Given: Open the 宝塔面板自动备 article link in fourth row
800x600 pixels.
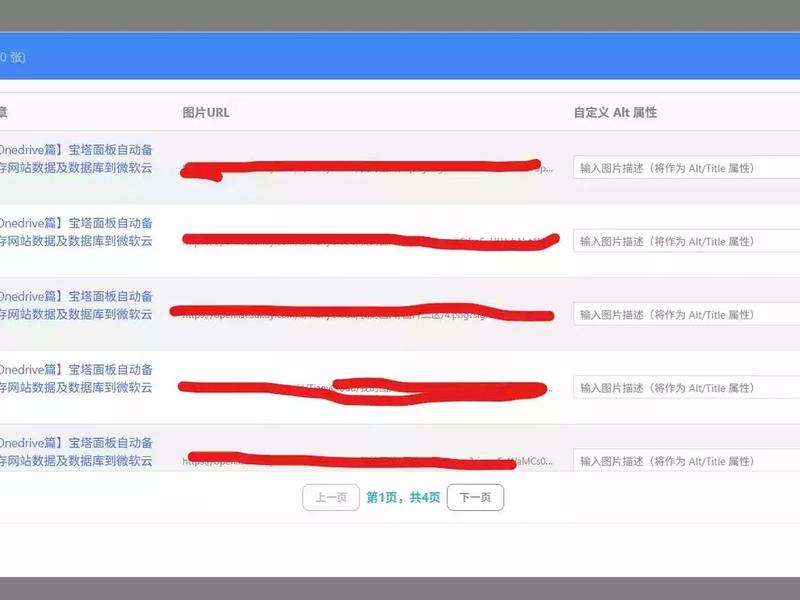Looking at the screenshot, I should (x=76, y=379).
